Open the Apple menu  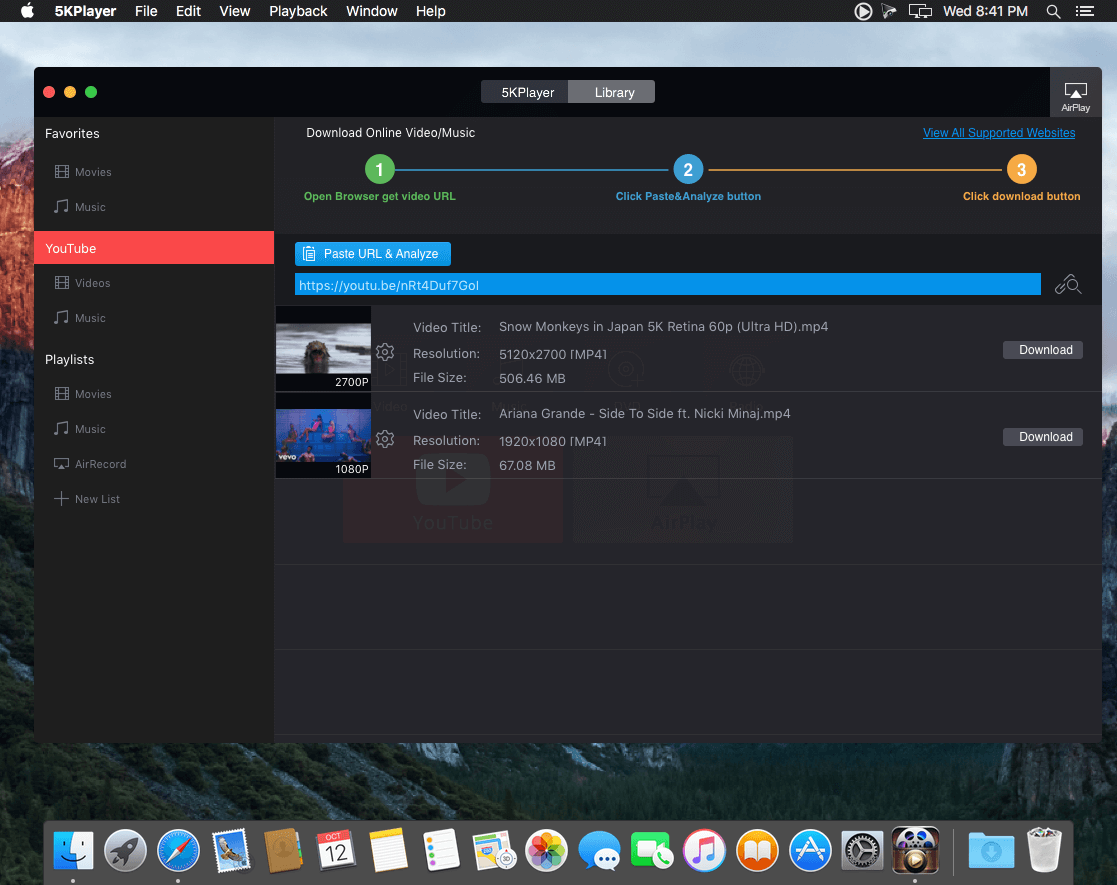click(x=27, y=11)
